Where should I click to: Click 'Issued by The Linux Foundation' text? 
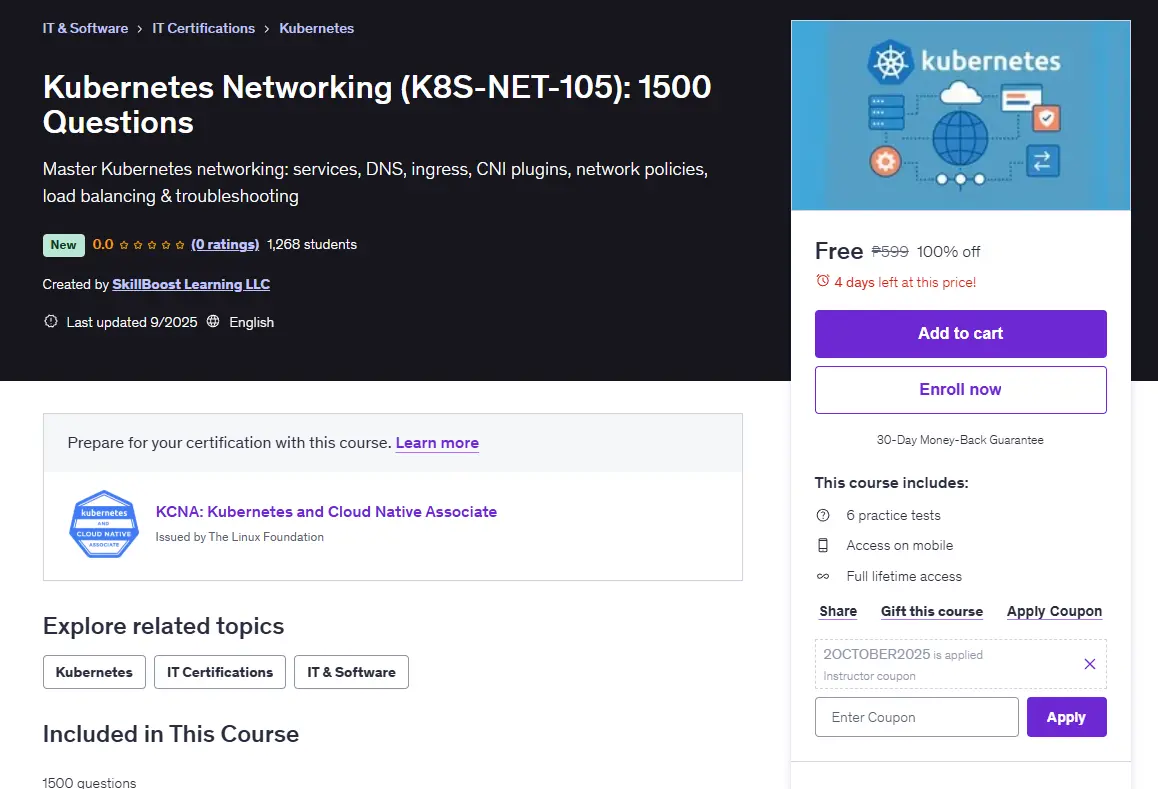point(239,537)
